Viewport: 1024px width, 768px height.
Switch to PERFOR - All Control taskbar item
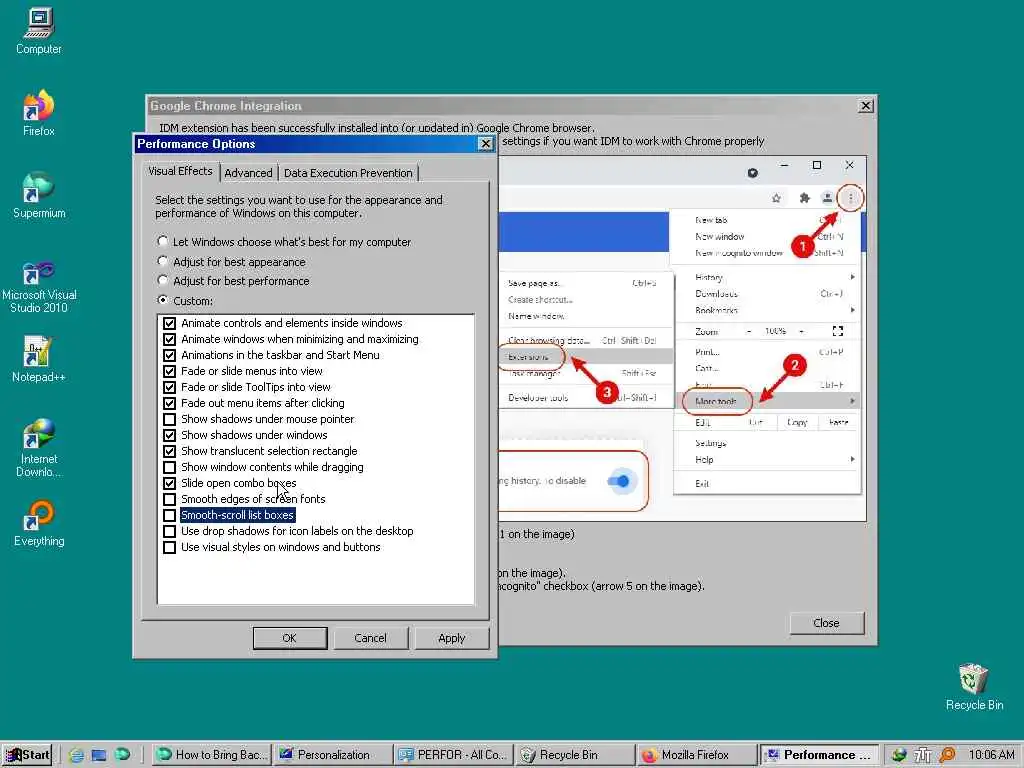[x=453, y=755]
